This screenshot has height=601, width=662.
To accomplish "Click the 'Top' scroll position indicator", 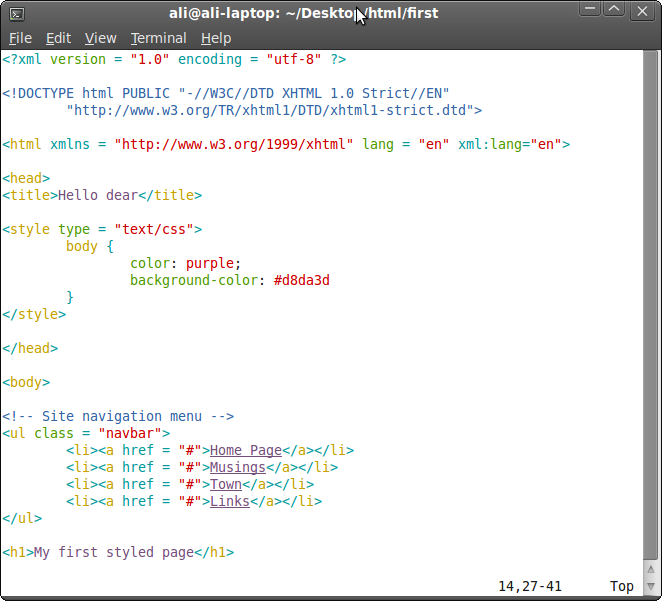I will (621, 587).
